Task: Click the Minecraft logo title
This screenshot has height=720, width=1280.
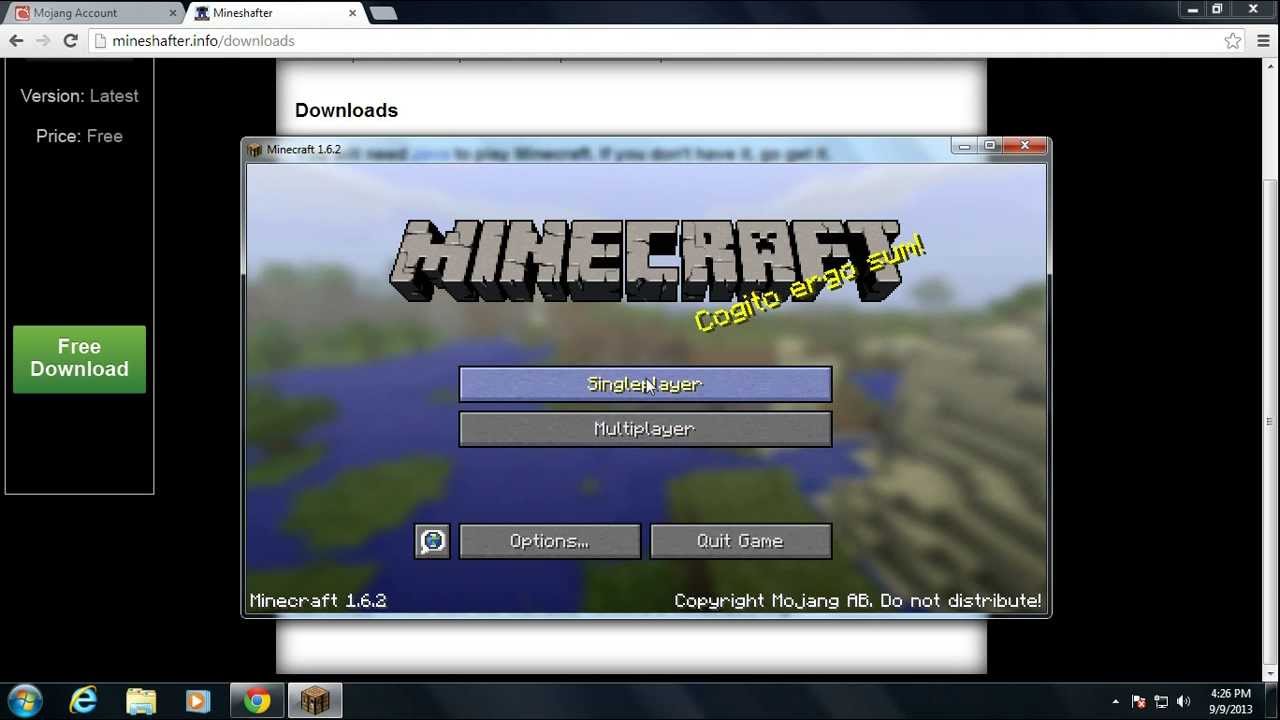Action: point(645,260)
